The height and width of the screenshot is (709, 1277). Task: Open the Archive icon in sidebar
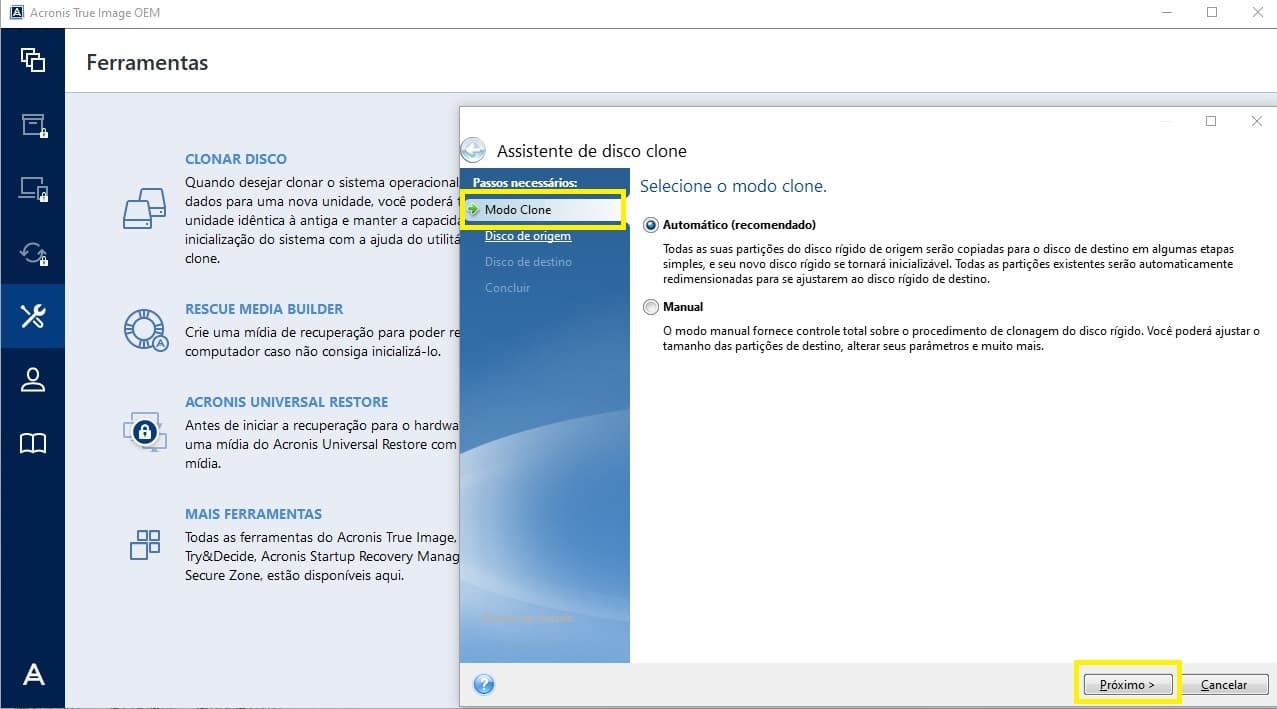(x=33, y=125)
